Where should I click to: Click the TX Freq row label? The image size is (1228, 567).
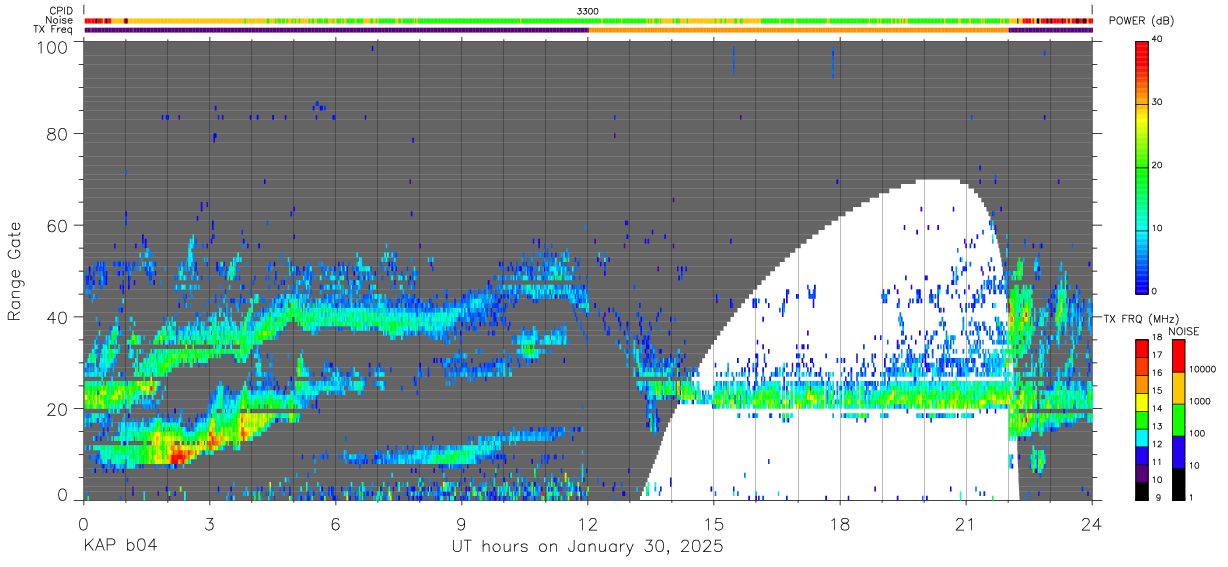click(x=52, y=30)
